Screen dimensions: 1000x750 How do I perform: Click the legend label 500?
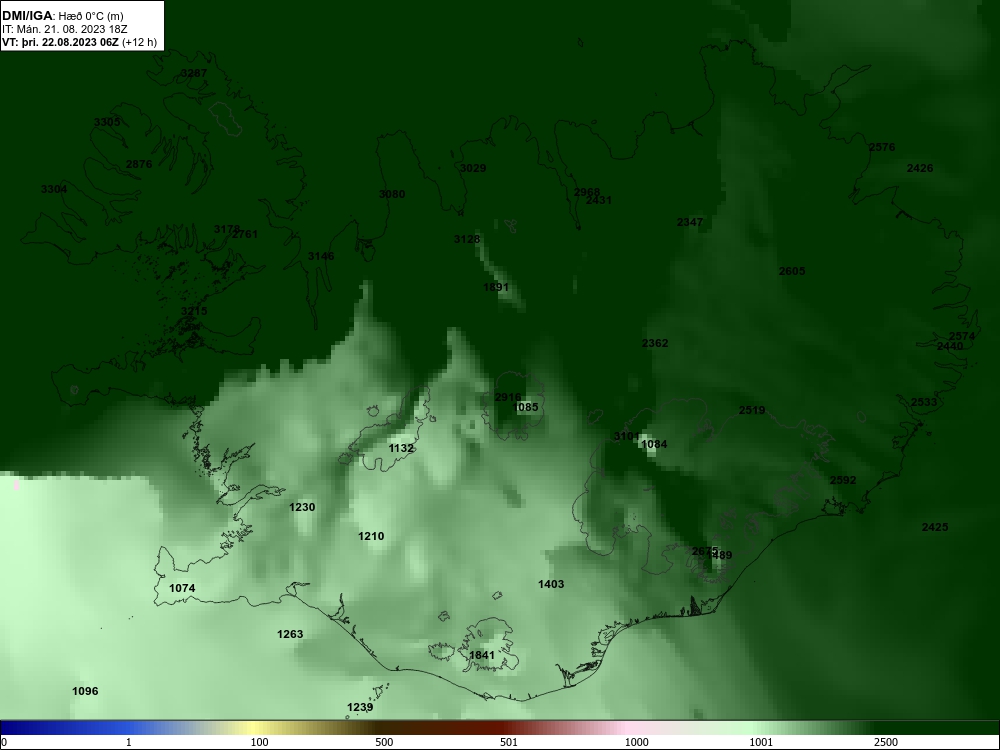coord(384,742)
